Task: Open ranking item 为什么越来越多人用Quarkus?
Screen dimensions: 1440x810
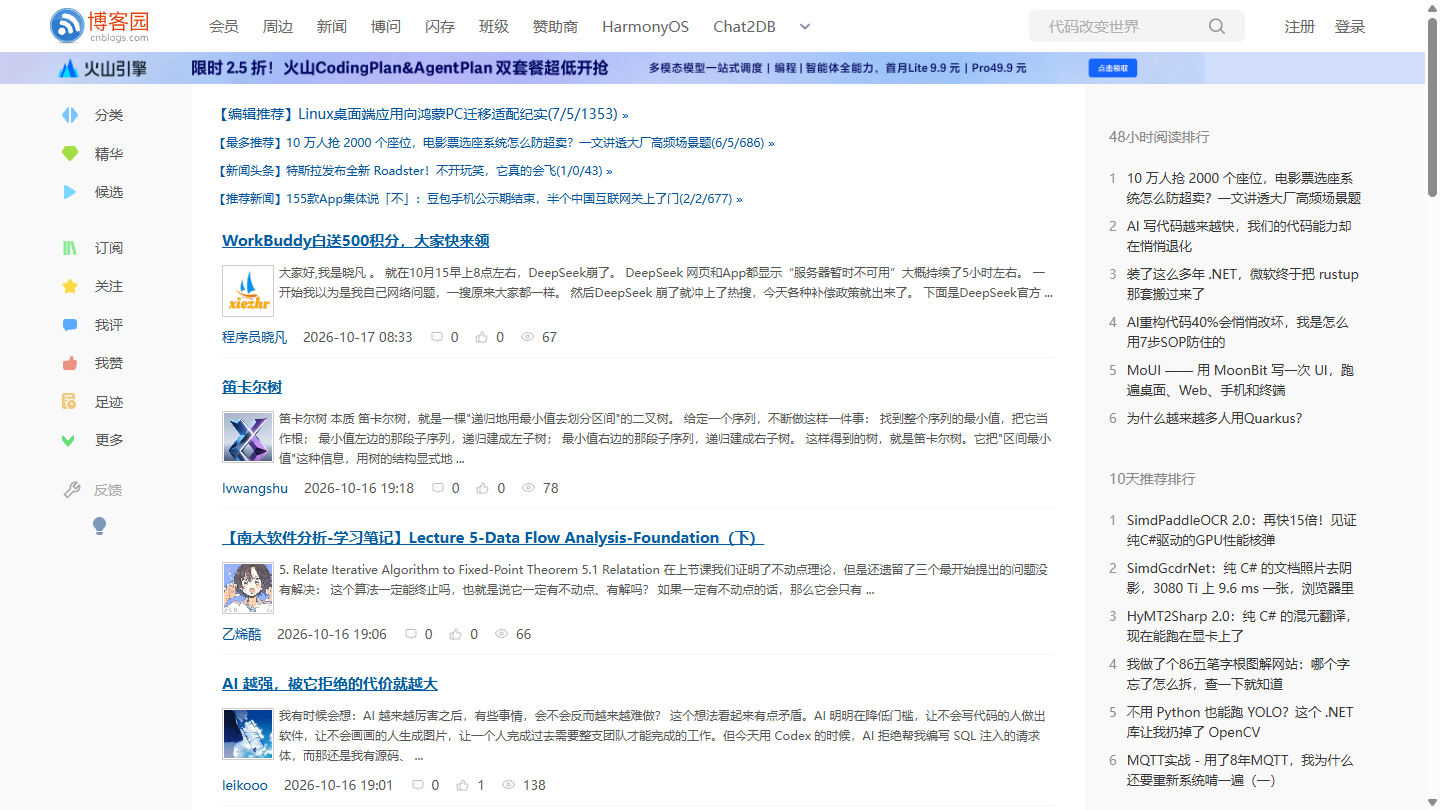Action: pyautogui.click(x=1215, y=418)
